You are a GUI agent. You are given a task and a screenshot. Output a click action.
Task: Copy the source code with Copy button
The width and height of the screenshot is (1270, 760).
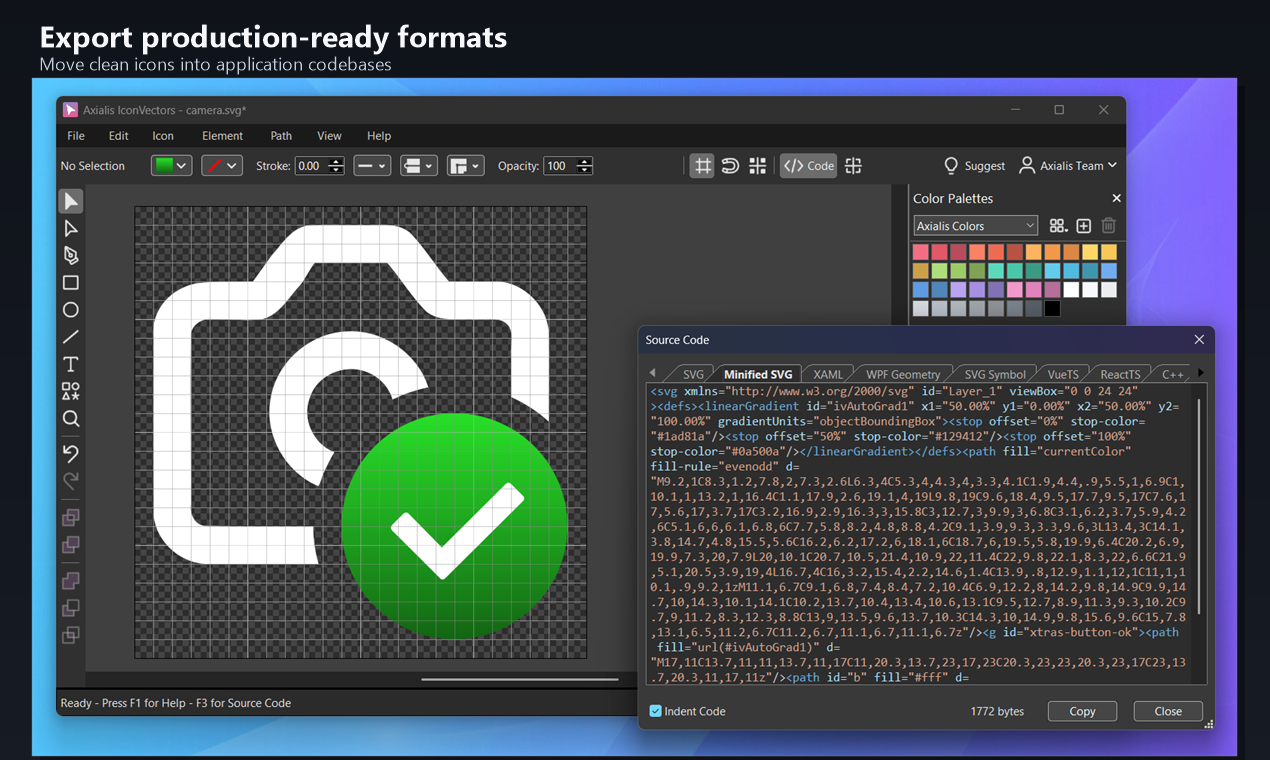click(x=1082, y=711)
